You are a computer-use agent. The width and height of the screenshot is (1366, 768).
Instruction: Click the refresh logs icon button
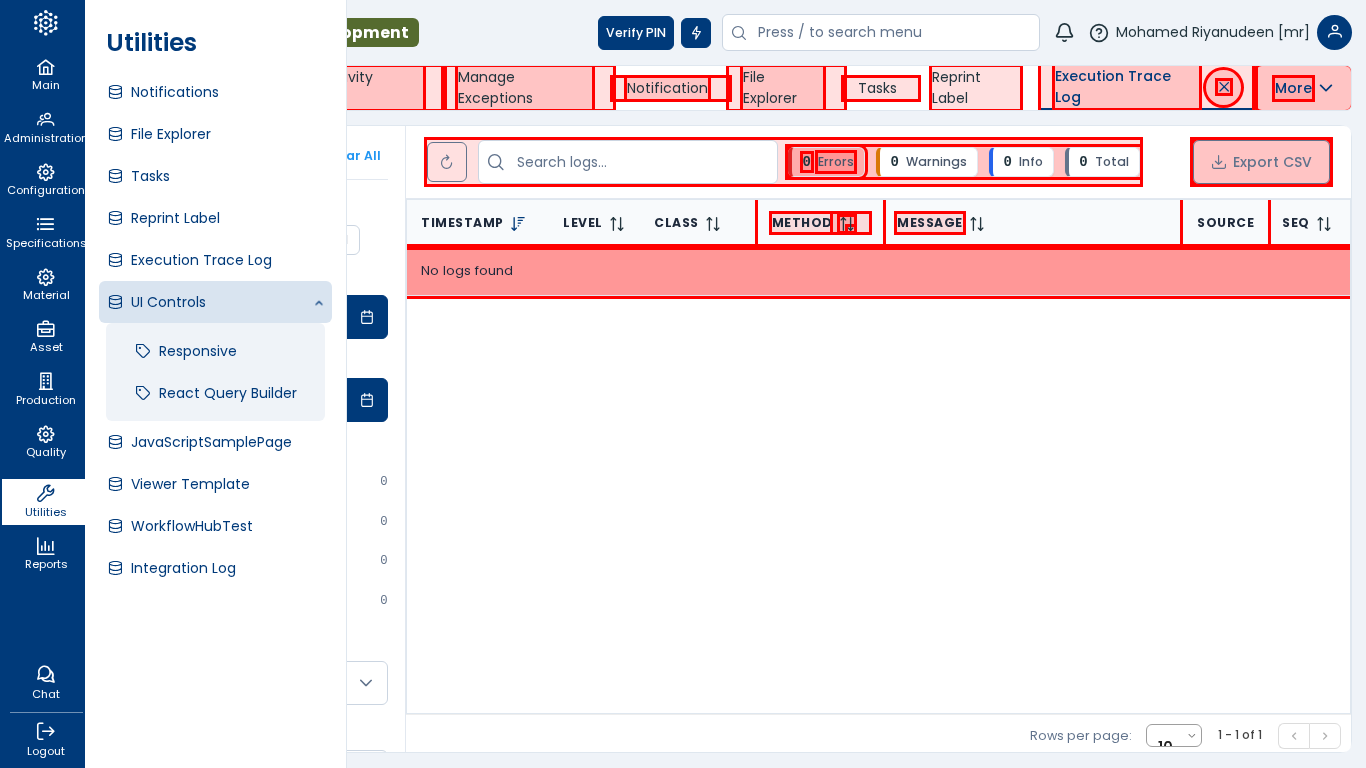(447, 162)
